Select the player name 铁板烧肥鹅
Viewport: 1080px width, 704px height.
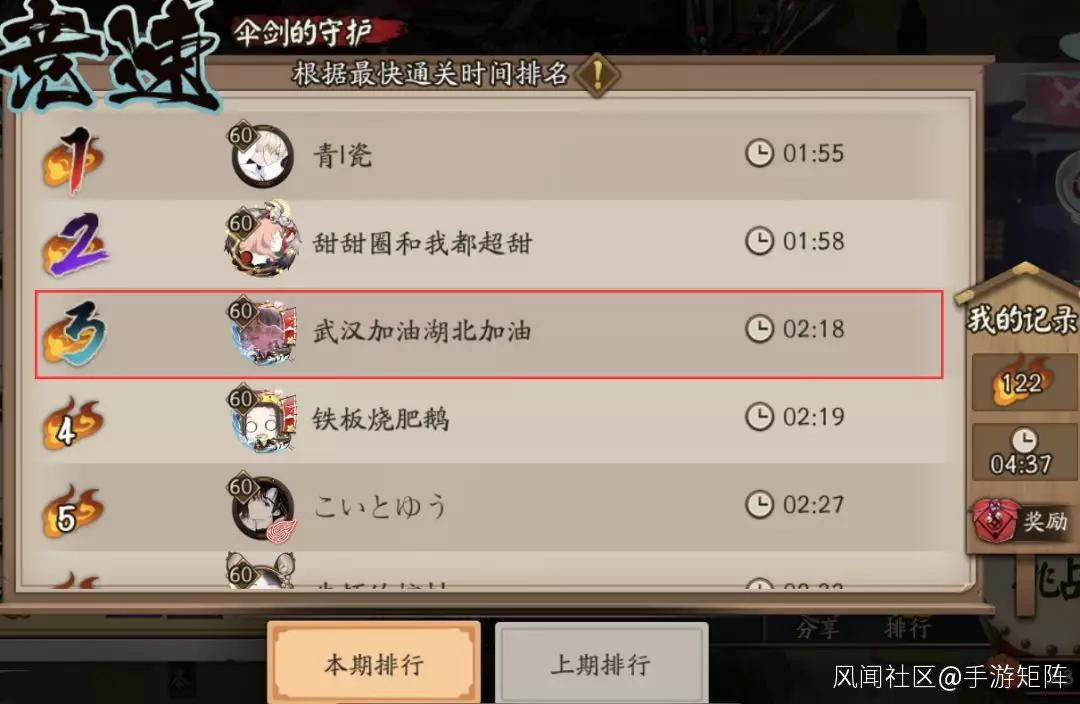click(x=381, y=418)
